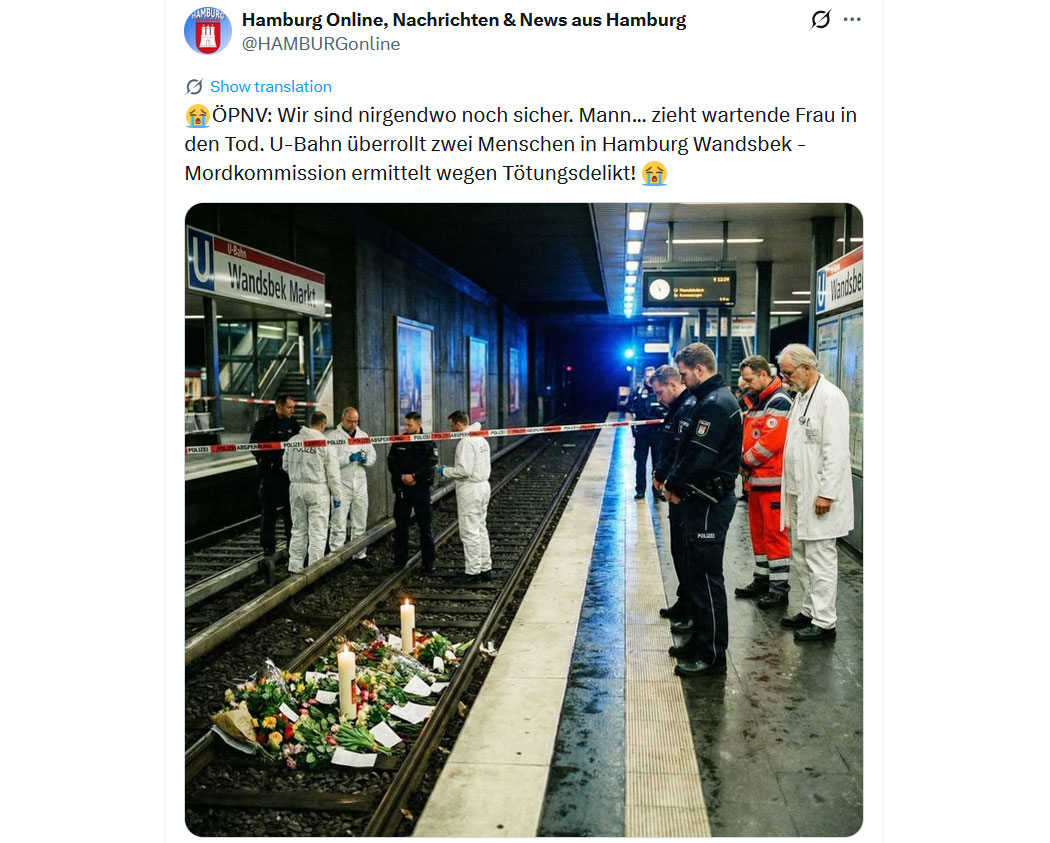Click the Wandsbek Markt station sign in photo

click(256, 272)
